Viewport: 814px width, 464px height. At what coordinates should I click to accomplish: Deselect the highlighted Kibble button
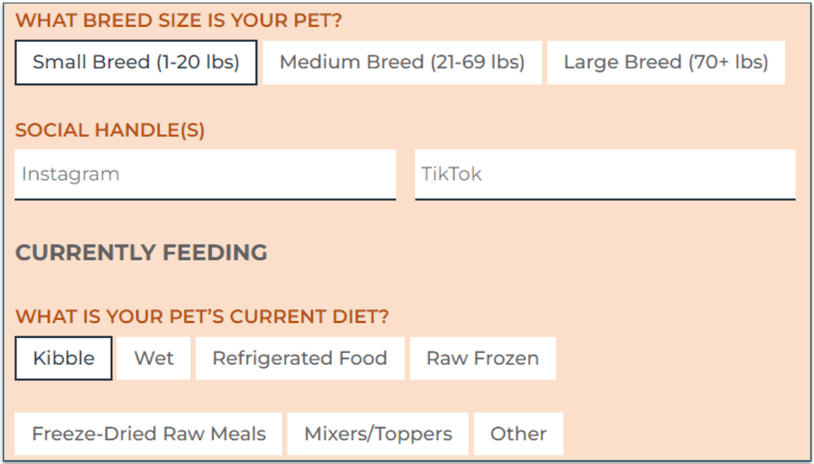64,358
